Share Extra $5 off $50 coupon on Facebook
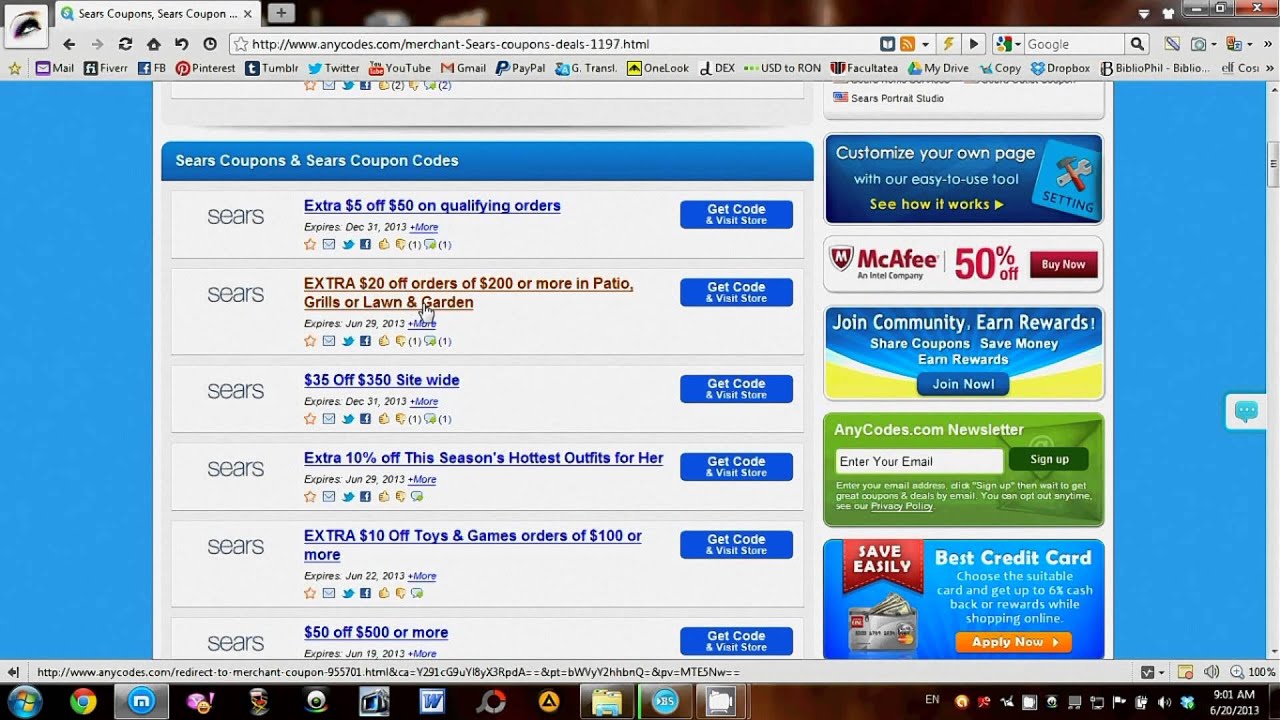Screen dimensions: 1280x720 pos(366,244)
